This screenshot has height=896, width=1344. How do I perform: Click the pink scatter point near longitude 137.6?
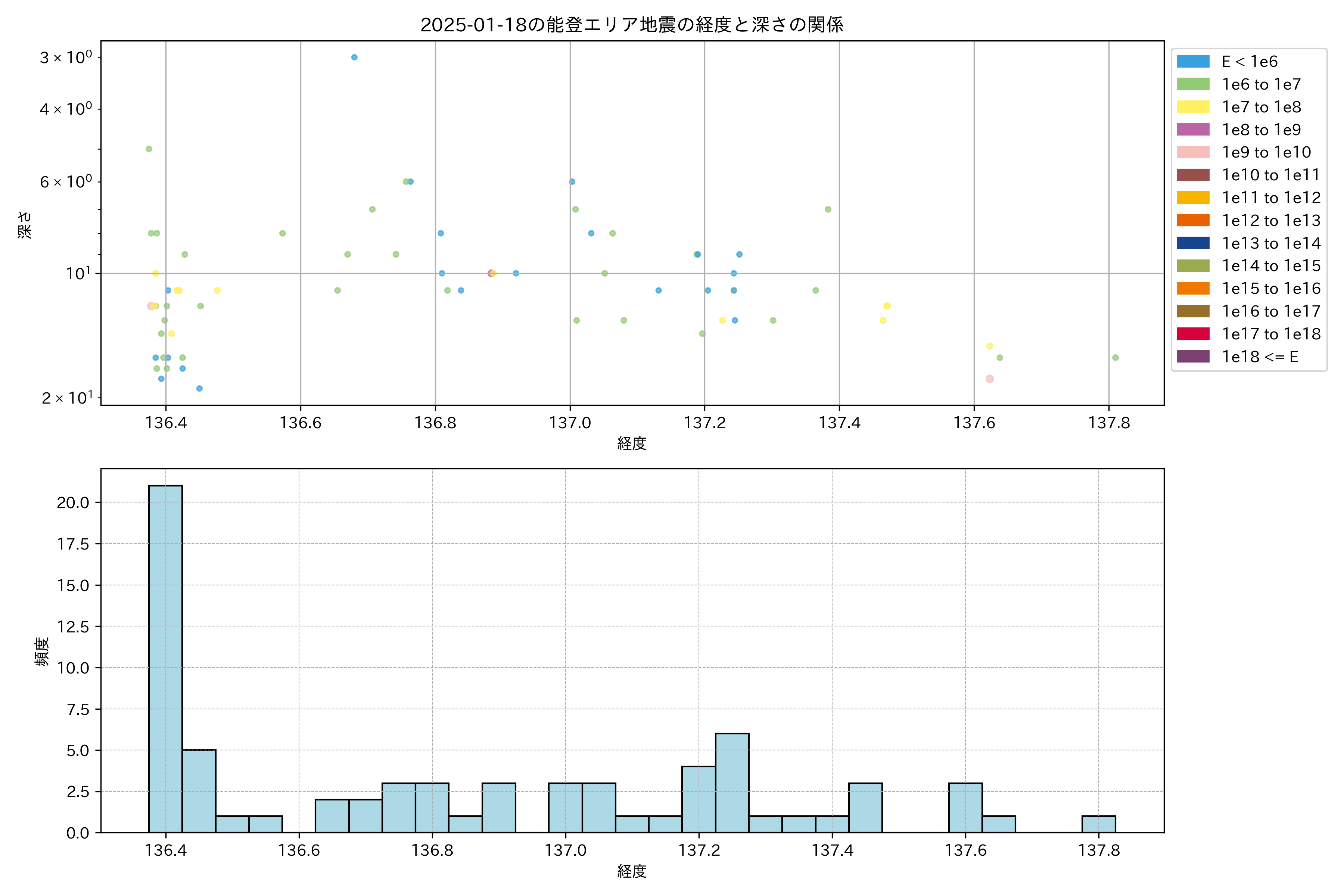point(990,379)
